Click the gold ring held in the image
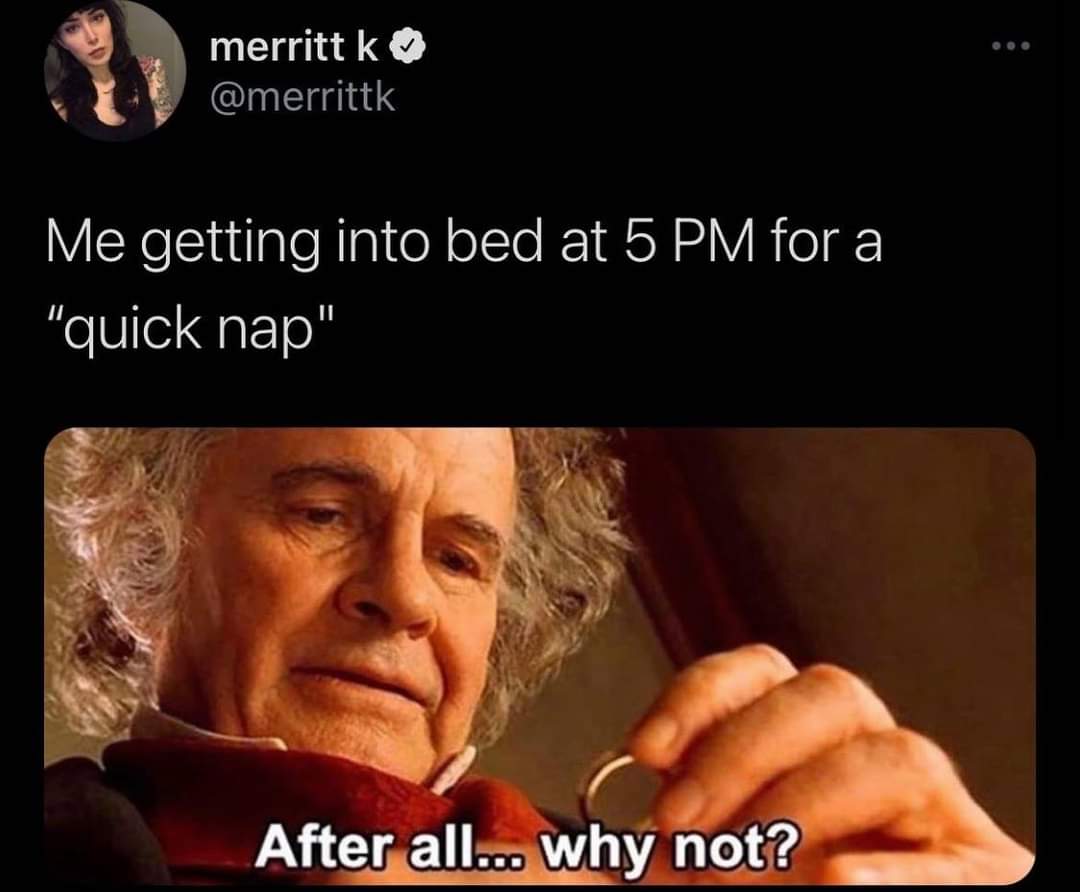This screenshot has width=1080, height=892. (614, 791)
